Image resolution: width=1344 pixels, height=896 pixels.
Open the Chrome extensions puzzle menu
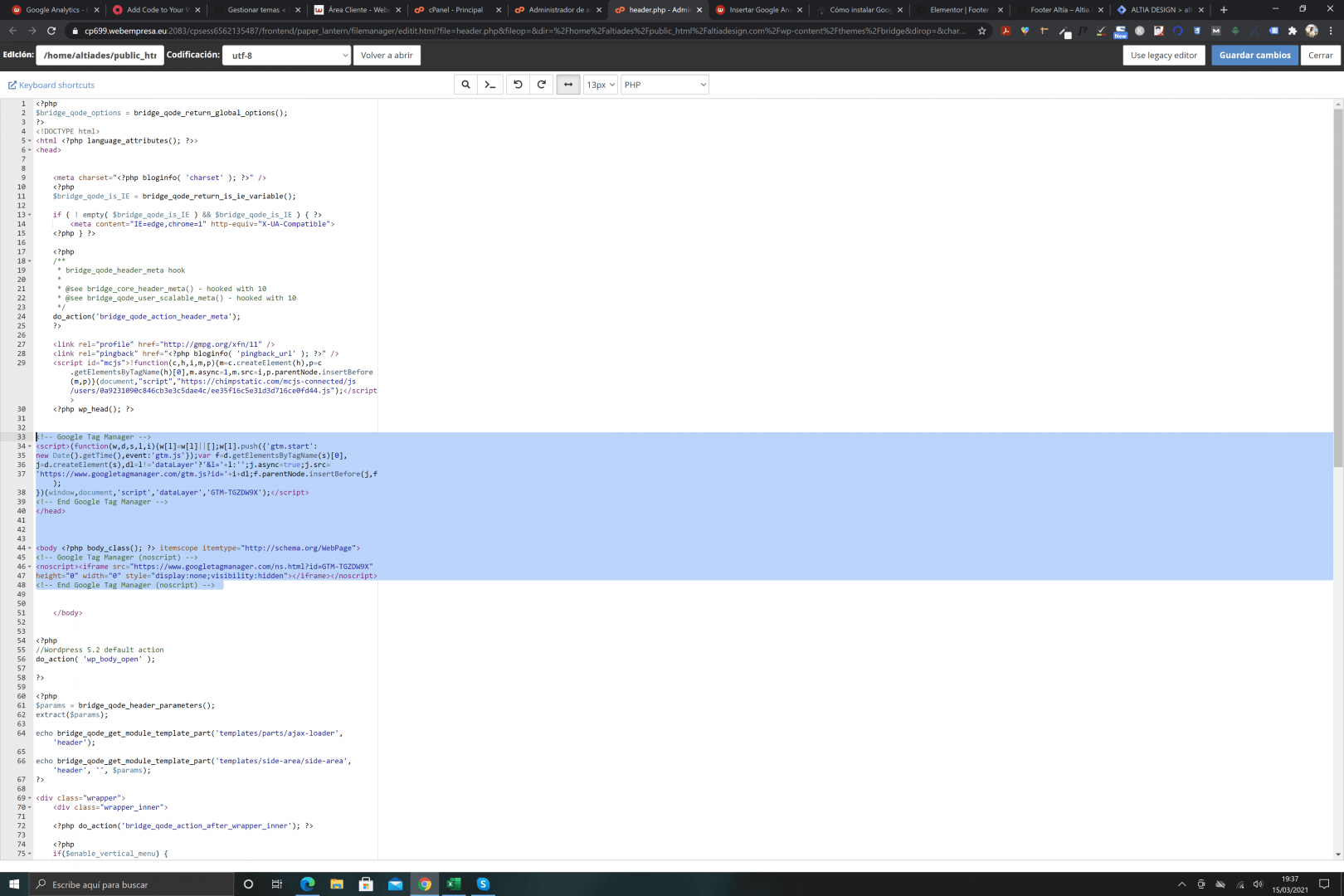[1293, 31]
